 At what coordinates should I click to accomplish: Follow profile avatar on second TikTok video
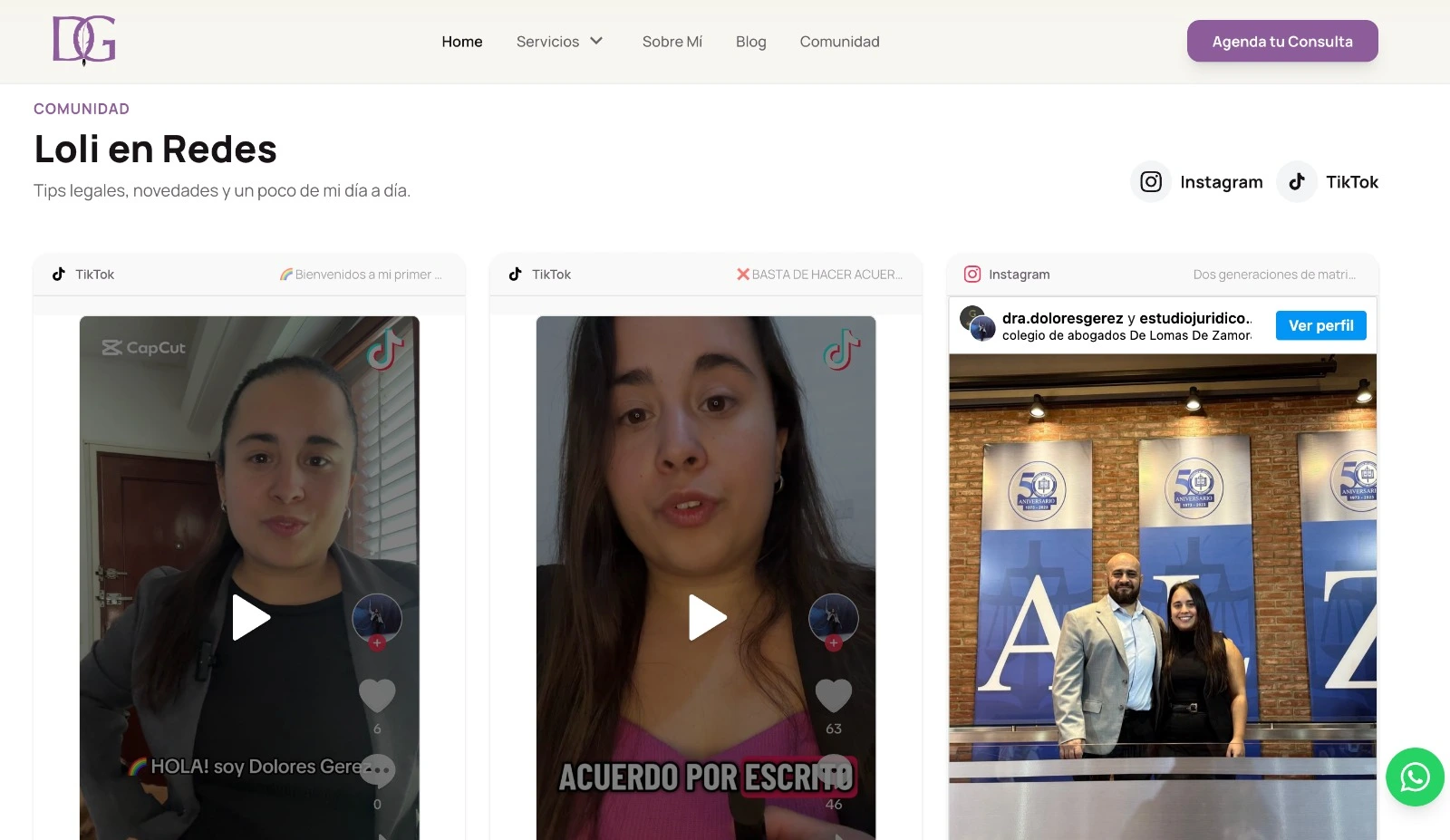click(x=833, y=619)
